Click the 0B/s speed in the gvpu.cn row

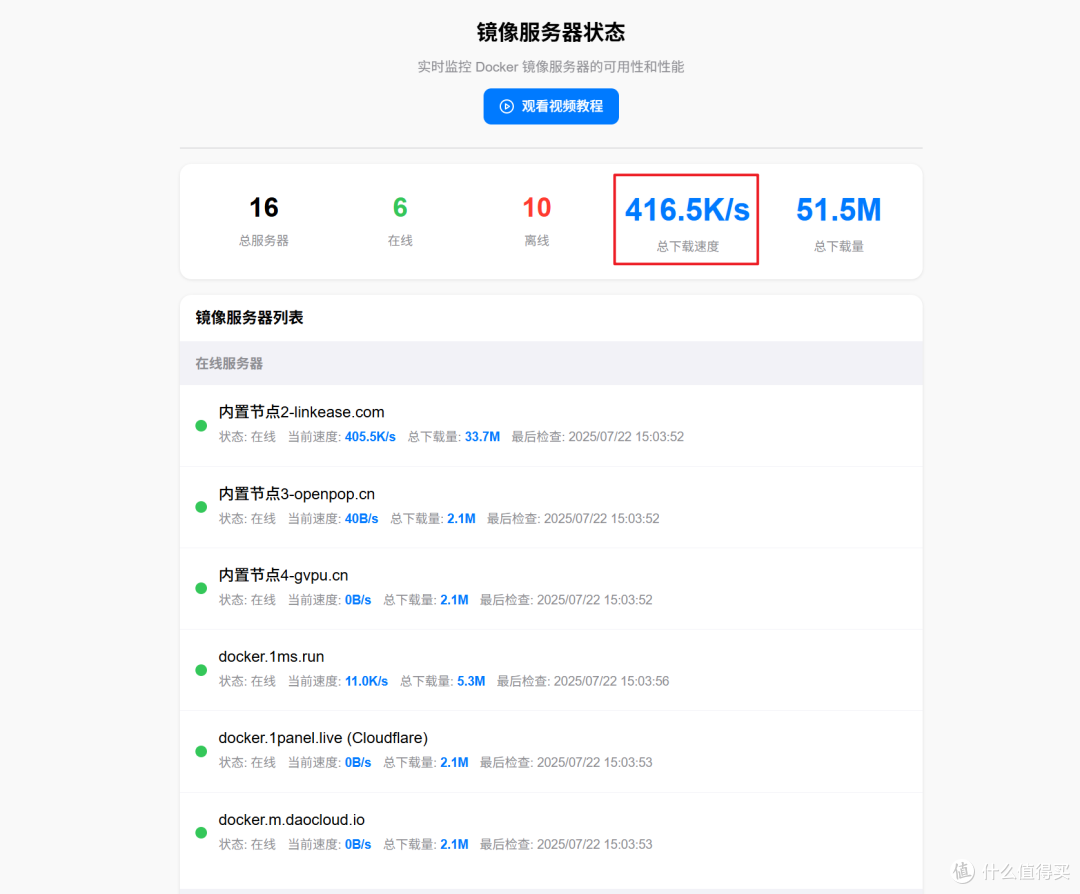click(x=358, y=600)
